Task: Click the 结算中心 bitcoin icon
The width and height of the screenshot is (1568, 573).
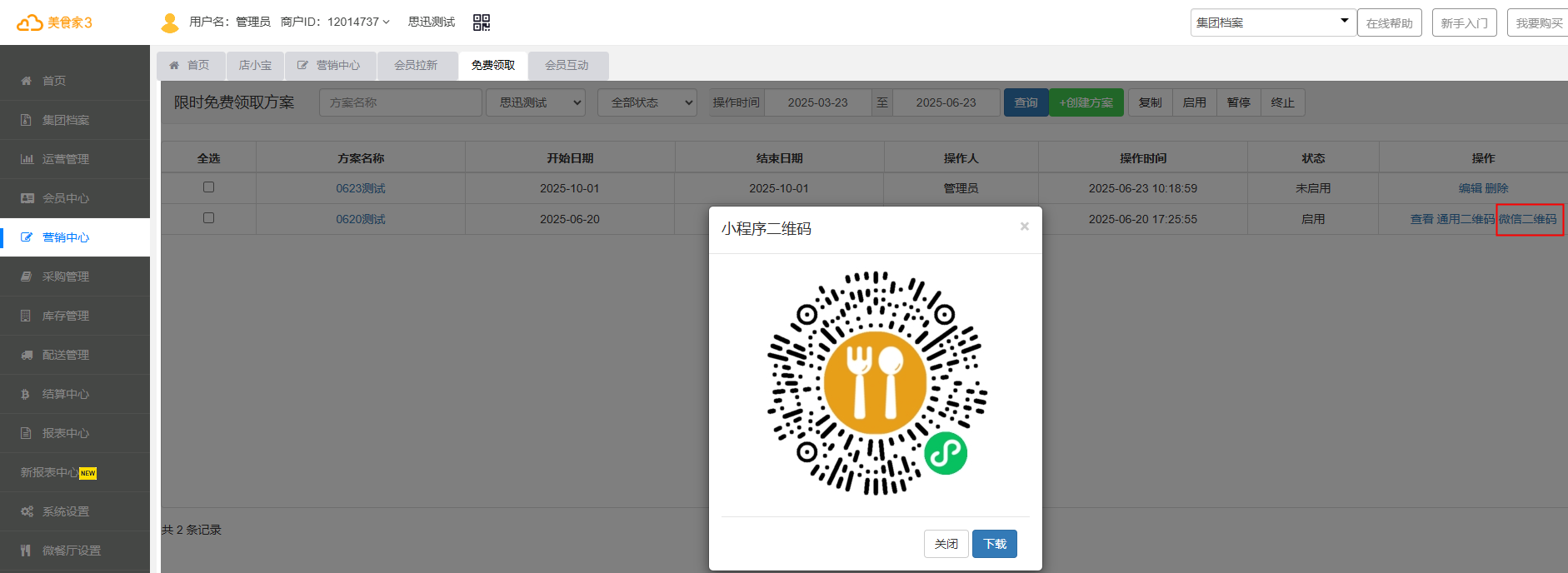Action: coord(26,394)
